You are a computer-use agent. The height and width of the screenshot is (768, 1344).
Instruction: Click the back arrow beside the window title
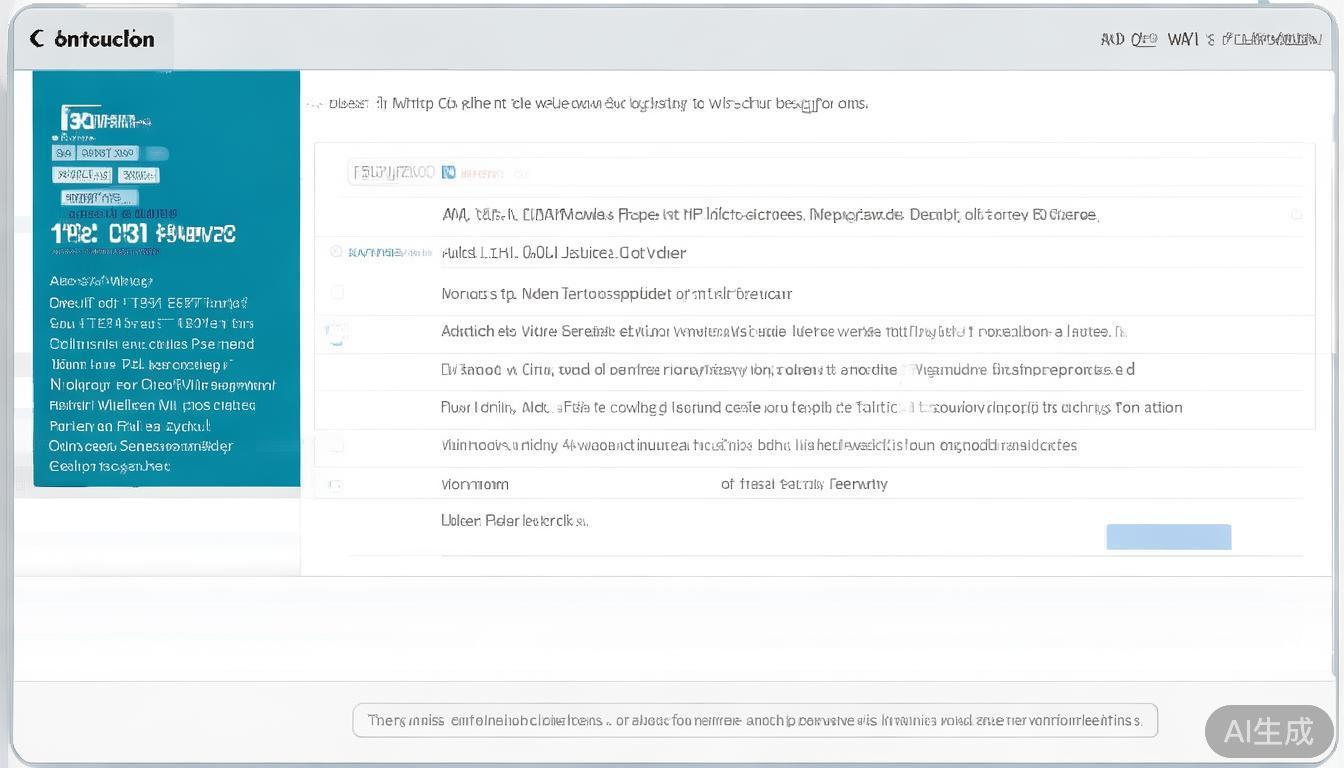click(x=37, y=39)
